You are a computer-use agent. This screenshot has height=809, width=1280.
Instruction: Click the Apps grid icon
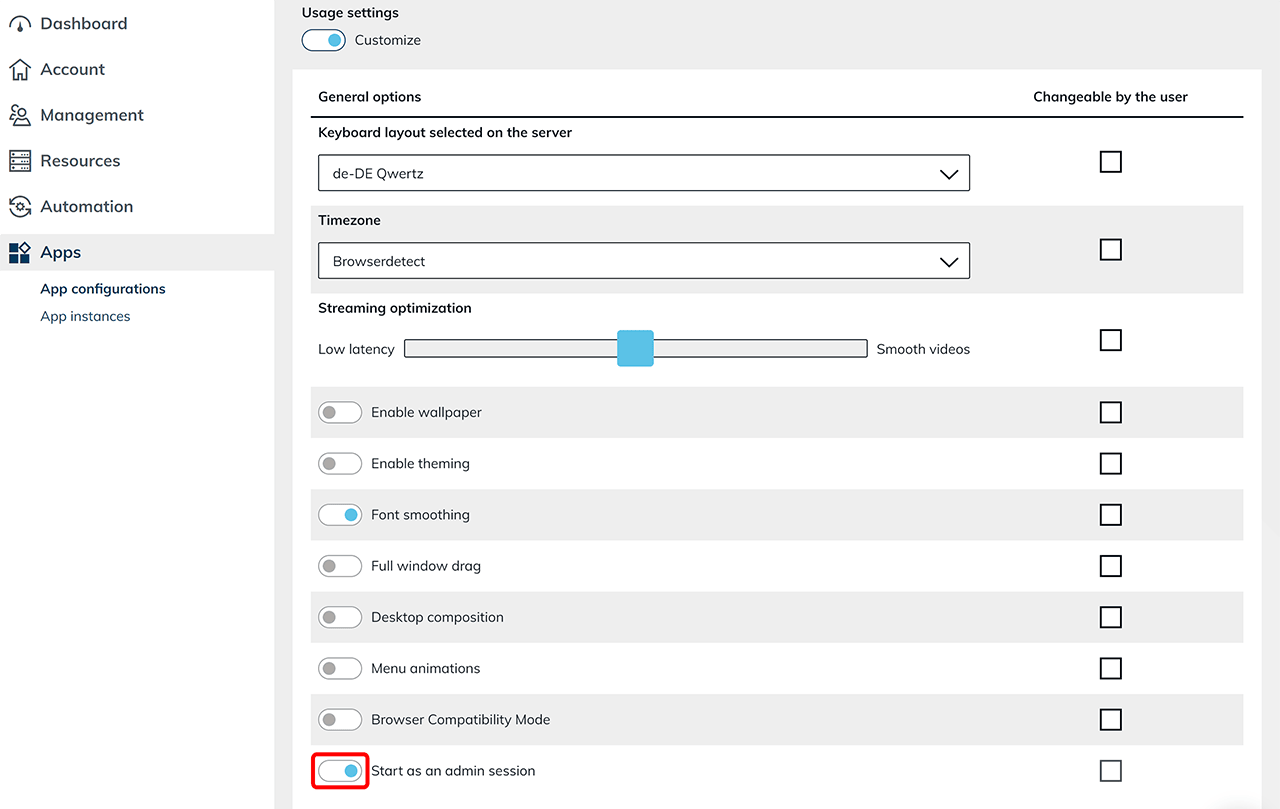[20, 253]
